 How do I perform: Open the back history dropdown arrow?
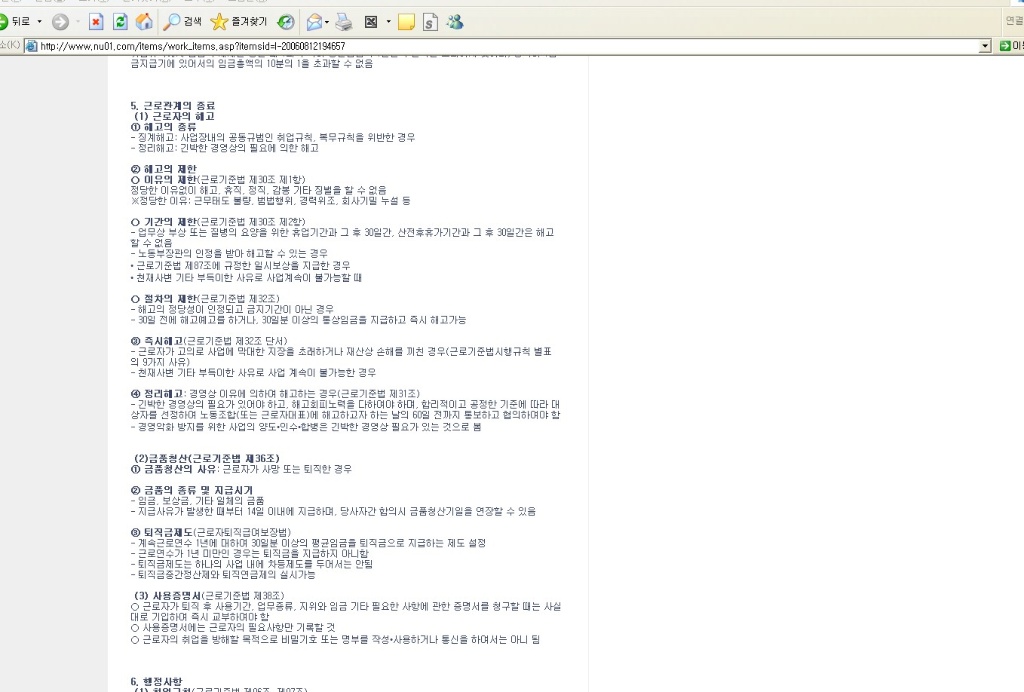39,22
